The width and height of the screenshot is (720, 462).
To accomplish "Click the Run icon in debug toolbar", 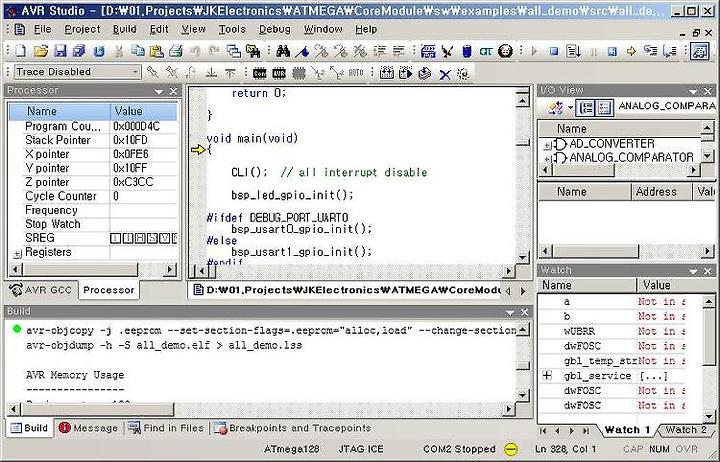I will tap(574, 51).
